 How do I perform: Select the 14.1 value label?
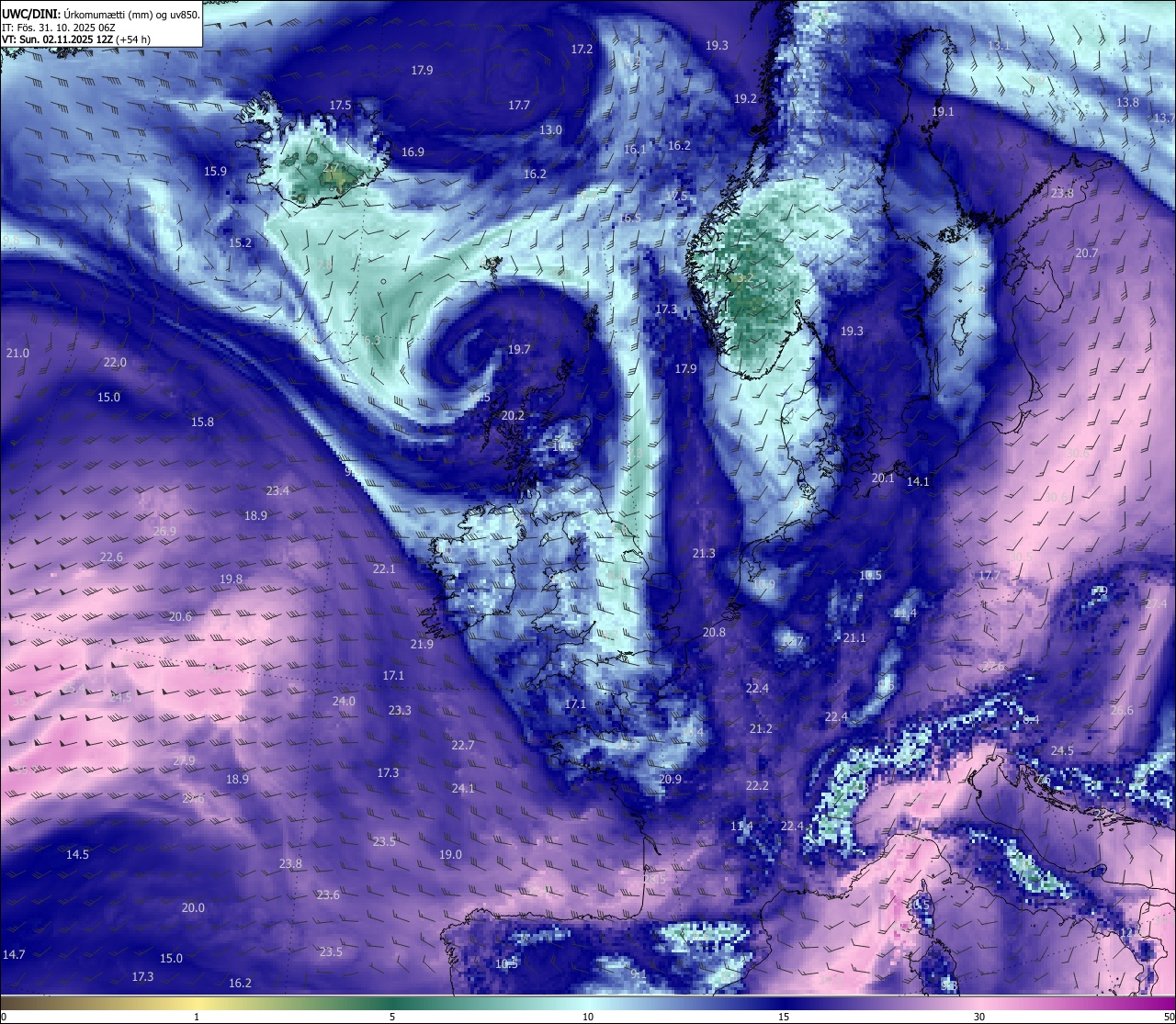pyautogui.click(x=919, y=481)
